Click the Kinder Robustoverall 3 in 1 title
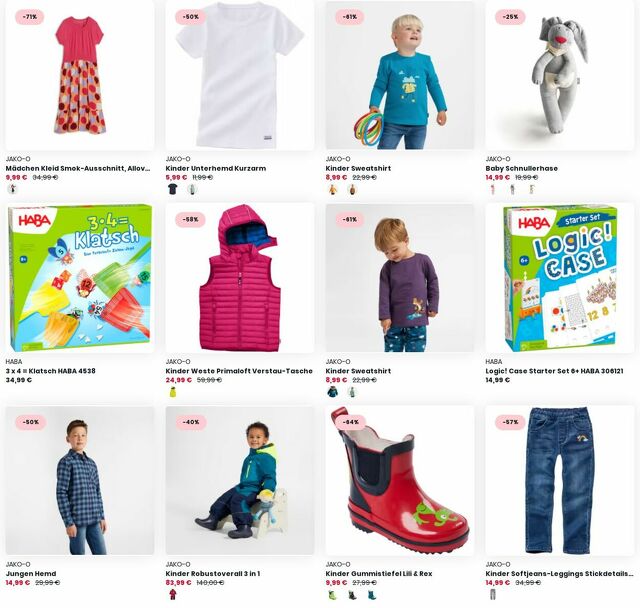640x608 pixels. click(213, 574)
